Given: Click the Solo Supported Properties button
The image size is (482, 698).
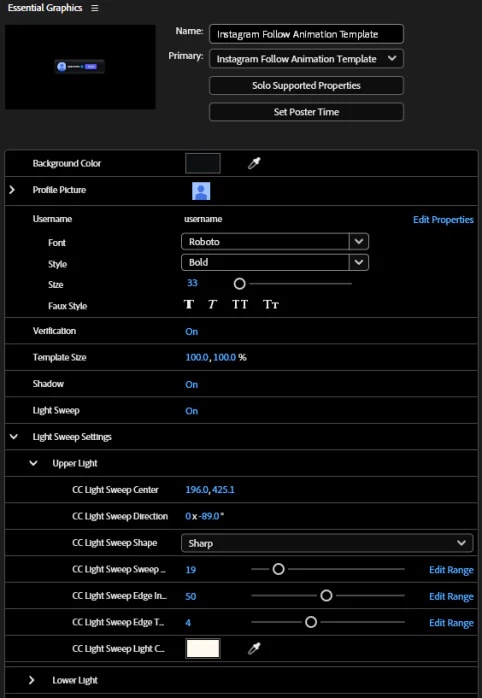Looking at the screenshot, I should (x=306, y=85).
